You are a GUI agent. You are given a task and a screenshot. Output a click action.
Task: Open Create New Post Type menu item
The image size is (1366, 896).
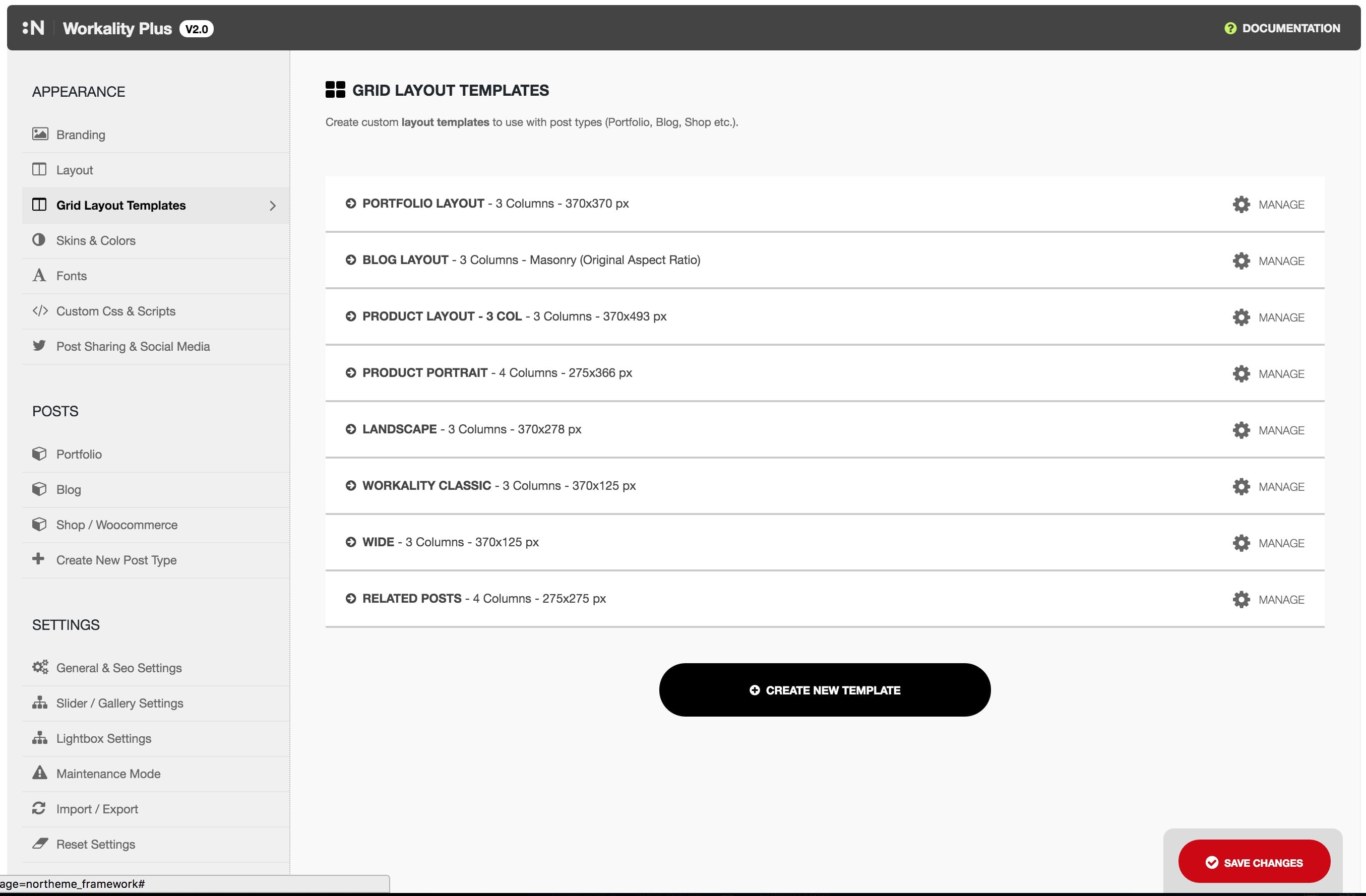tap(156, 560)
